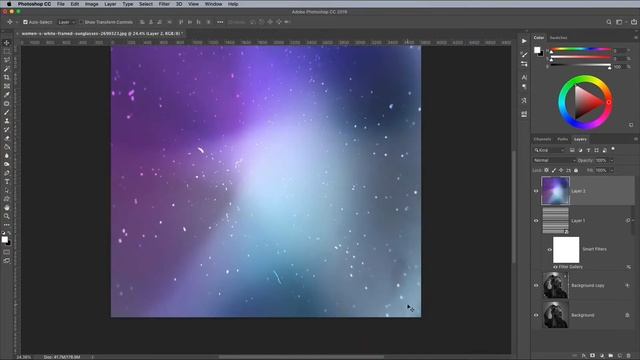This screenshot has height=360, width=640.
Task: Select the Layer 1 layer name
Action: point(578,221)
